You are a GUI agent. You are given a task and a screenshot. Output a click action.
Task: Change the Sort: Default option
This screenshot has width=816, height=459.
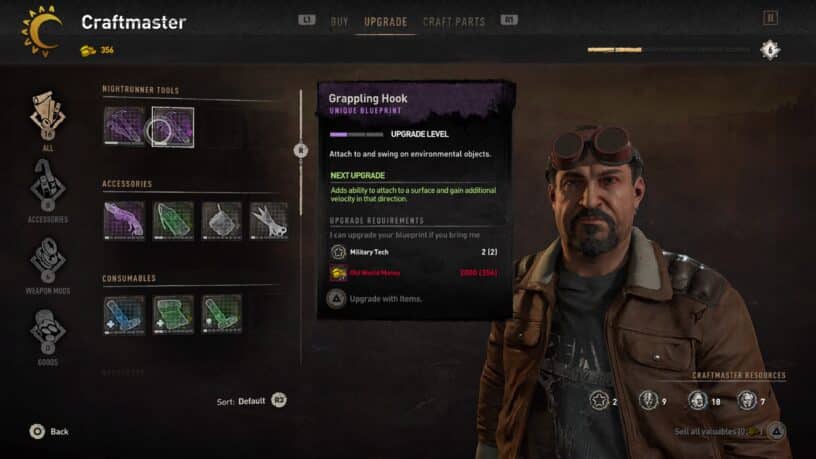pyautogui.click(x=251, y=401)
